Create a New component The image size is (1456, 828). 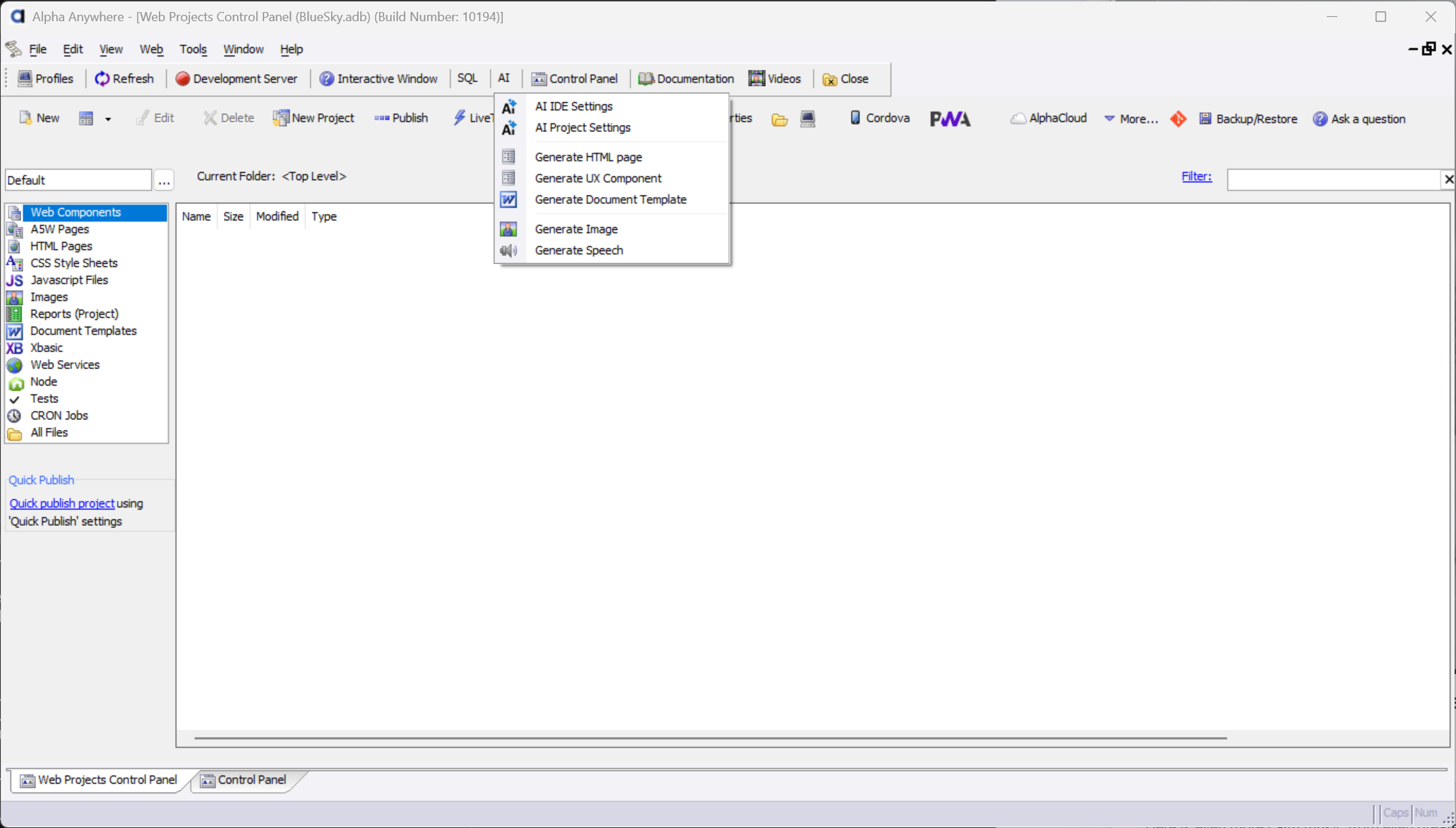40,118
